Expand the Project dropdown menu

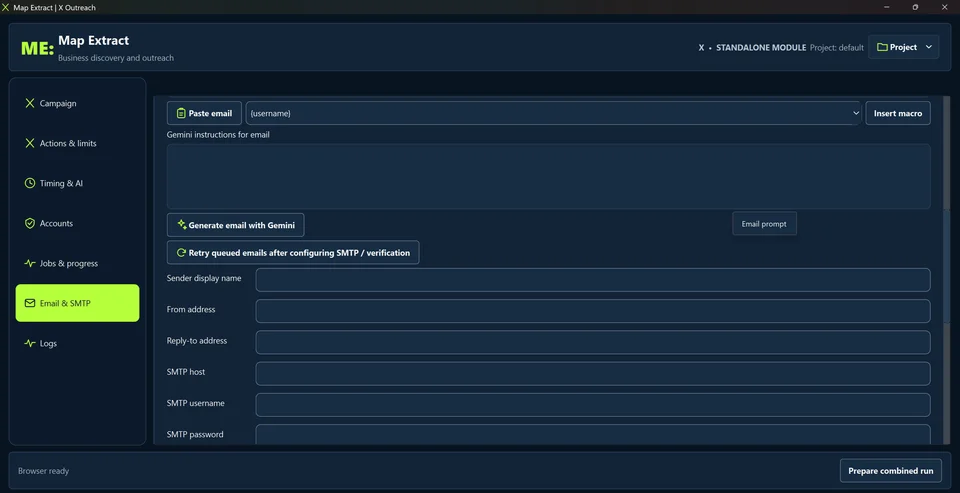pos(903,47)
